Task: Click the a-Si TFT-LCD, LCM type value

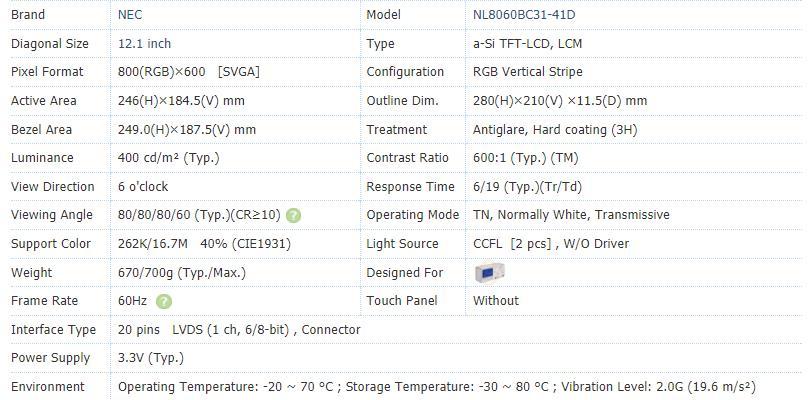Action: point(527,43)
